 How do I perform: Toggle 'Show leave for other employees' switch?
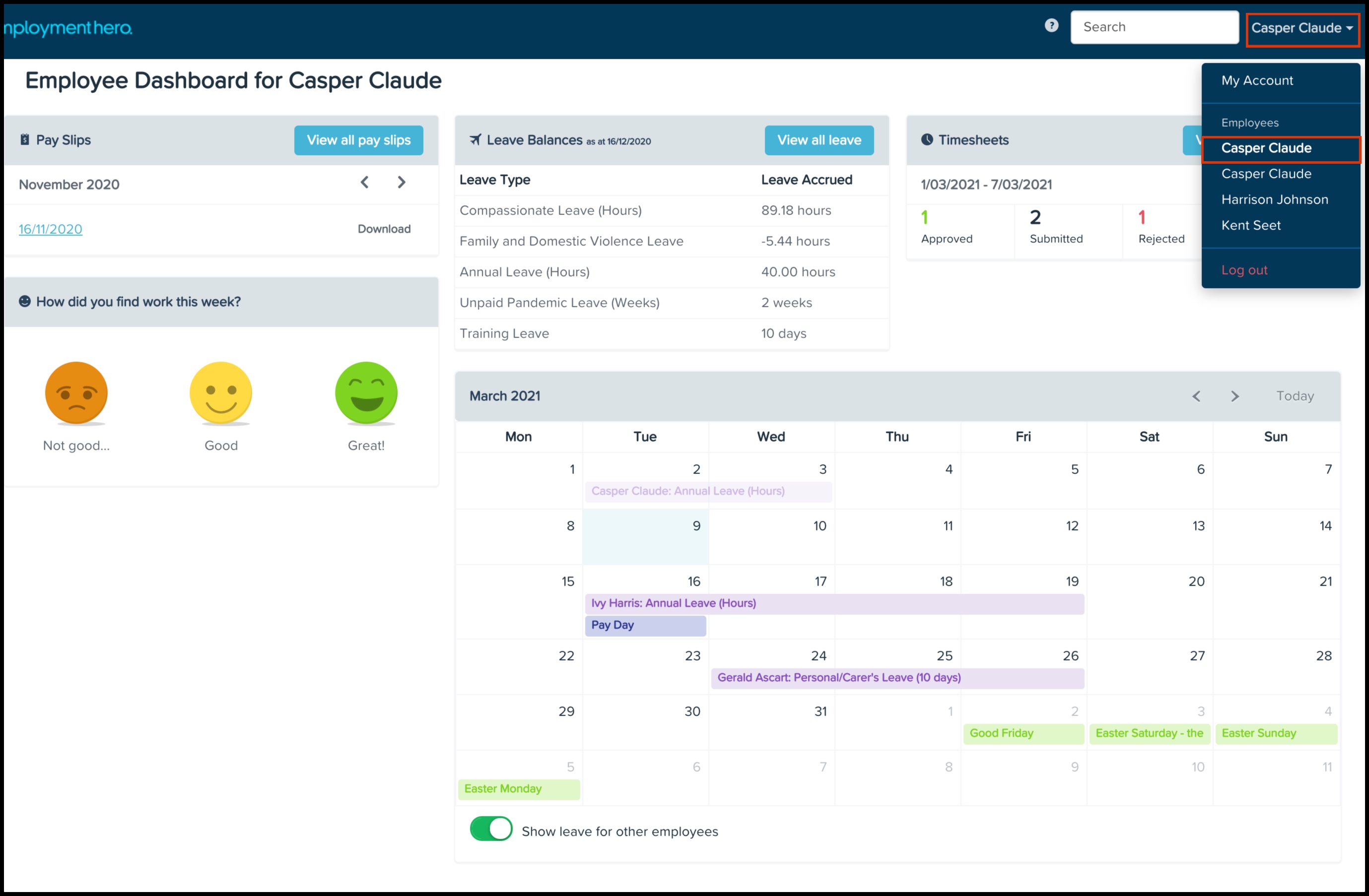pyautogui.click(x=490, y=829)
